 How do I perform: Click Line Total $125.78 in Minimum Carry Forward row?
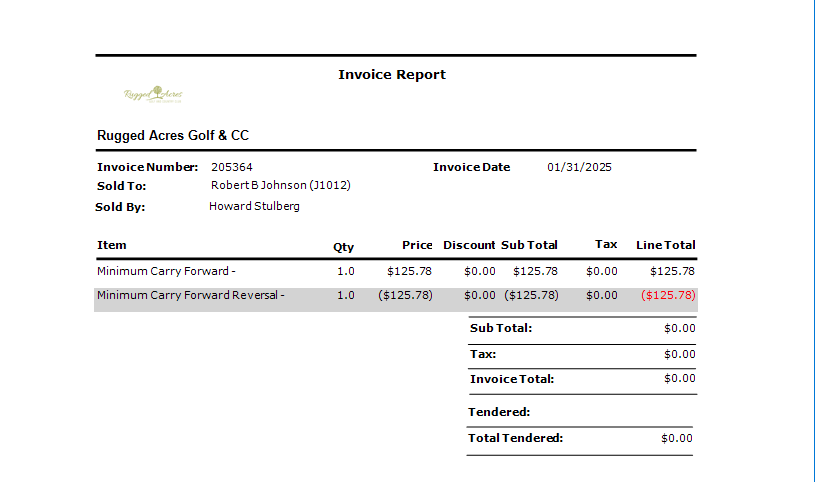coord(673,271)
